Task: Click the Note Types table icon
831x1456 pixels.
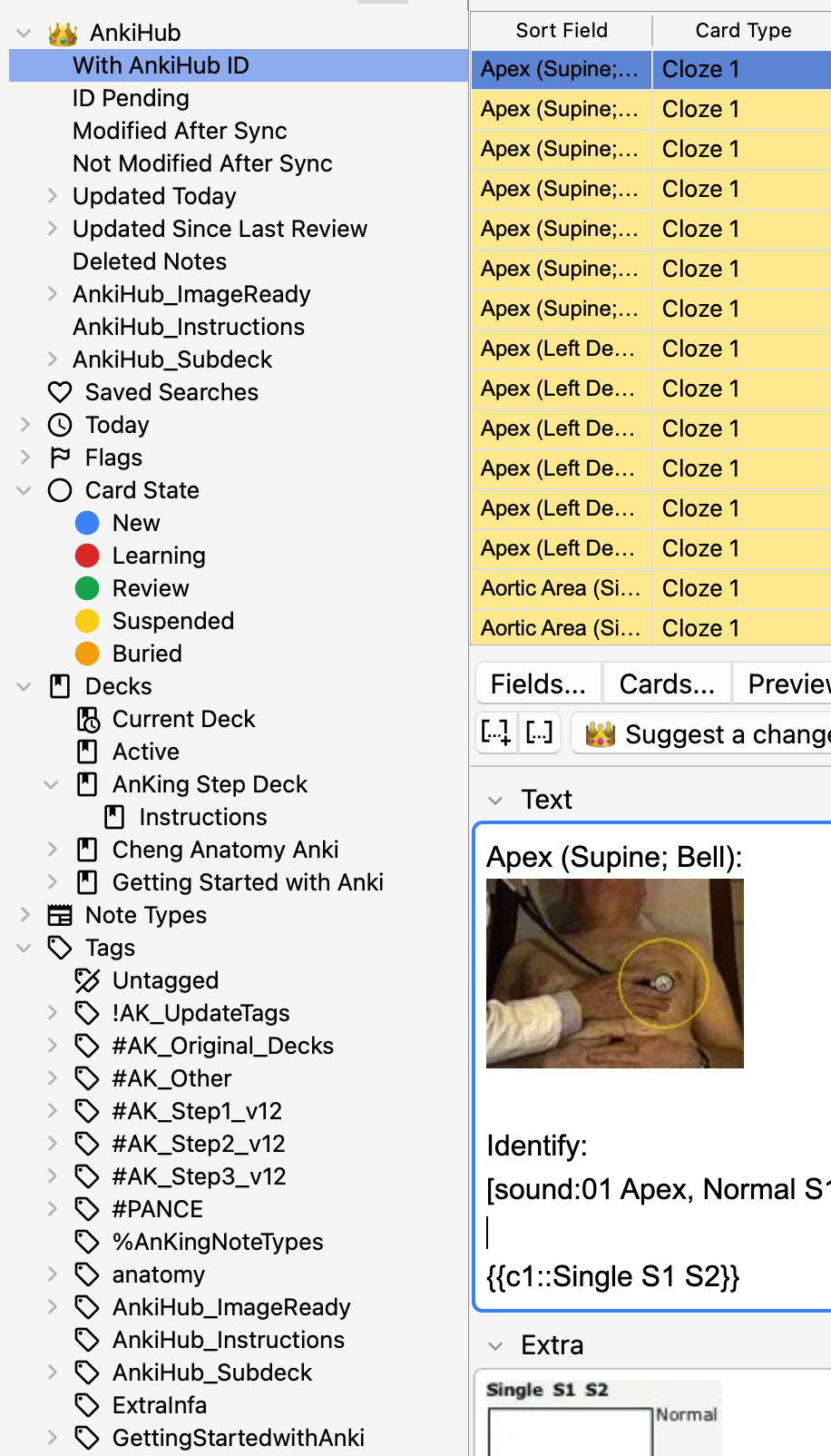Action: pyautogui.click(x=60, y=915)
